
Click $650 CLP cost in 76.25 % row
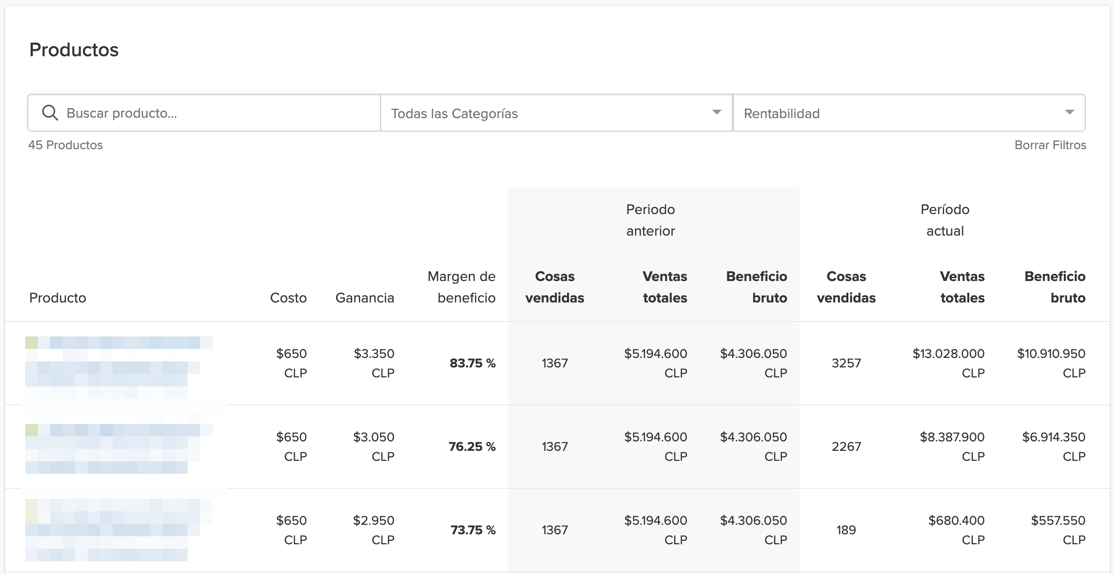pyautogui.click(x=291, y=447)
